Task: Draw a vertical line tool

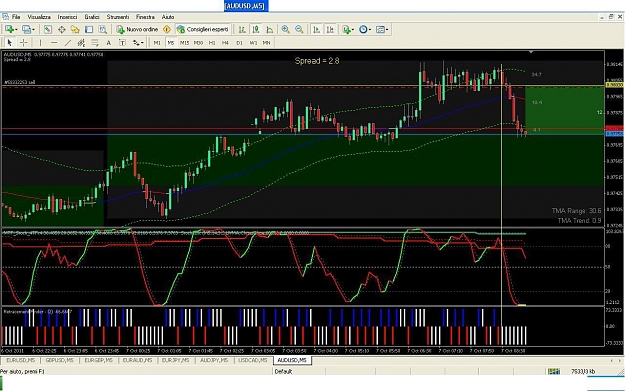Action: click(x=40, y=43)
